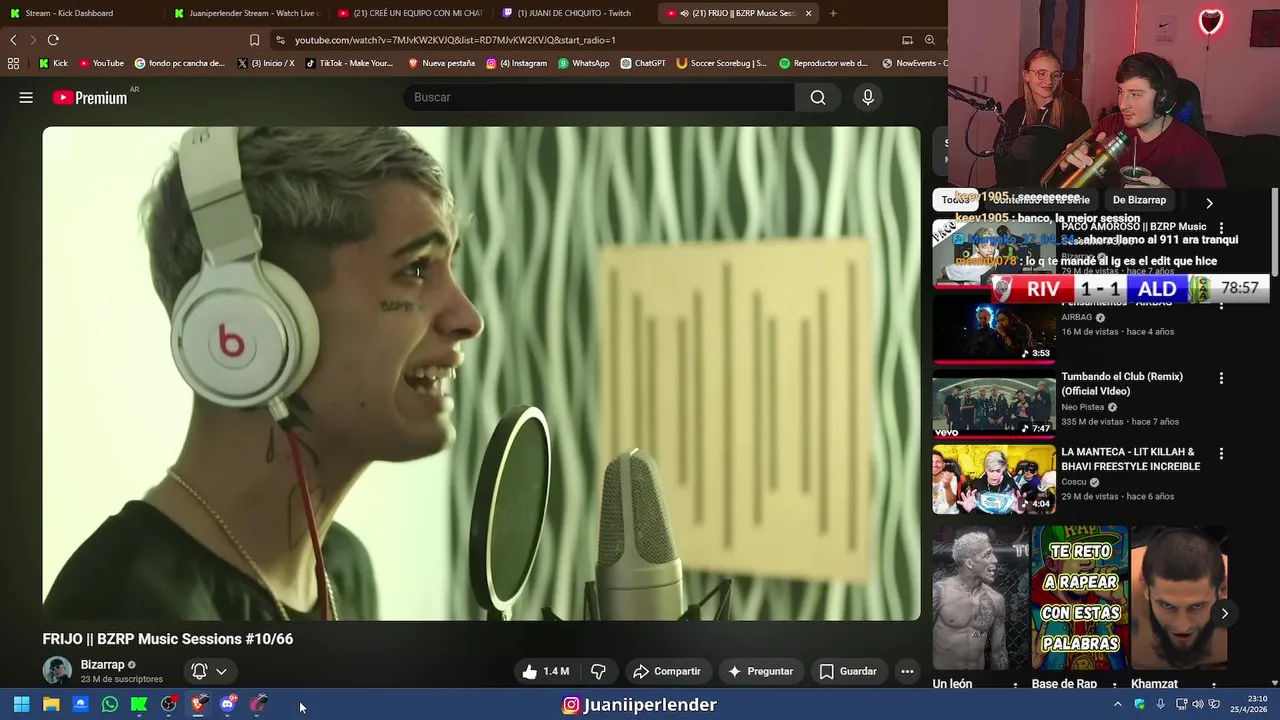The height and width of the screenshot is (720, 1280).
Task: Dislike the FRIJO video
Action: (x=598, y=671)
